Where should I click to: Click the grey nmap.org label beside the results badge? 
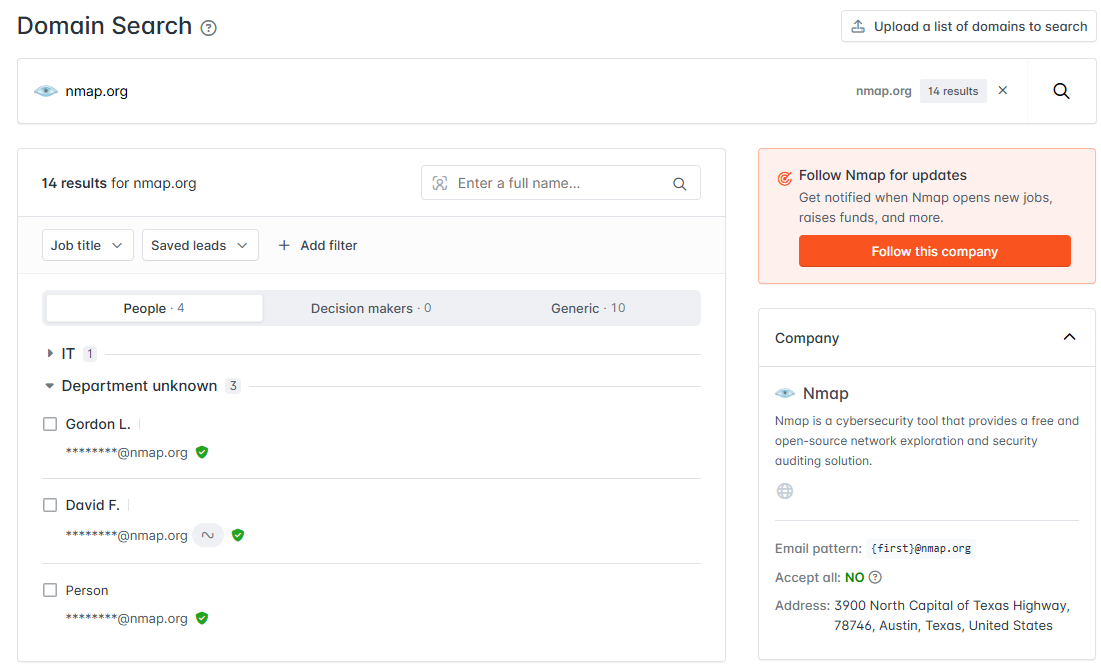click(883, 91)
